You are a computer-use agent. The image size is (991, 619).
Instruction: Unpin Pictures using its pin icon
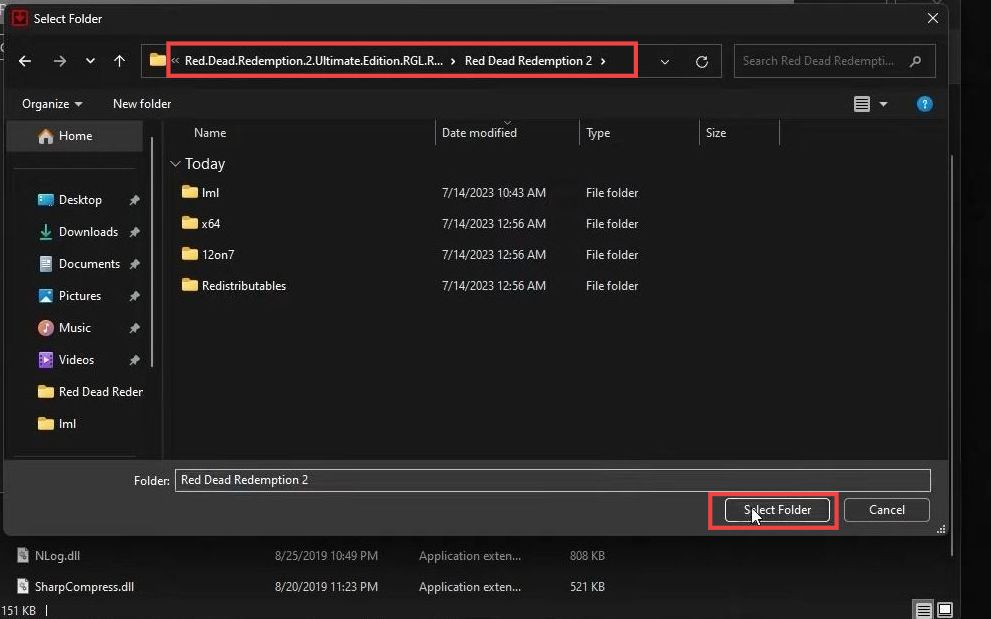(135, 297)
